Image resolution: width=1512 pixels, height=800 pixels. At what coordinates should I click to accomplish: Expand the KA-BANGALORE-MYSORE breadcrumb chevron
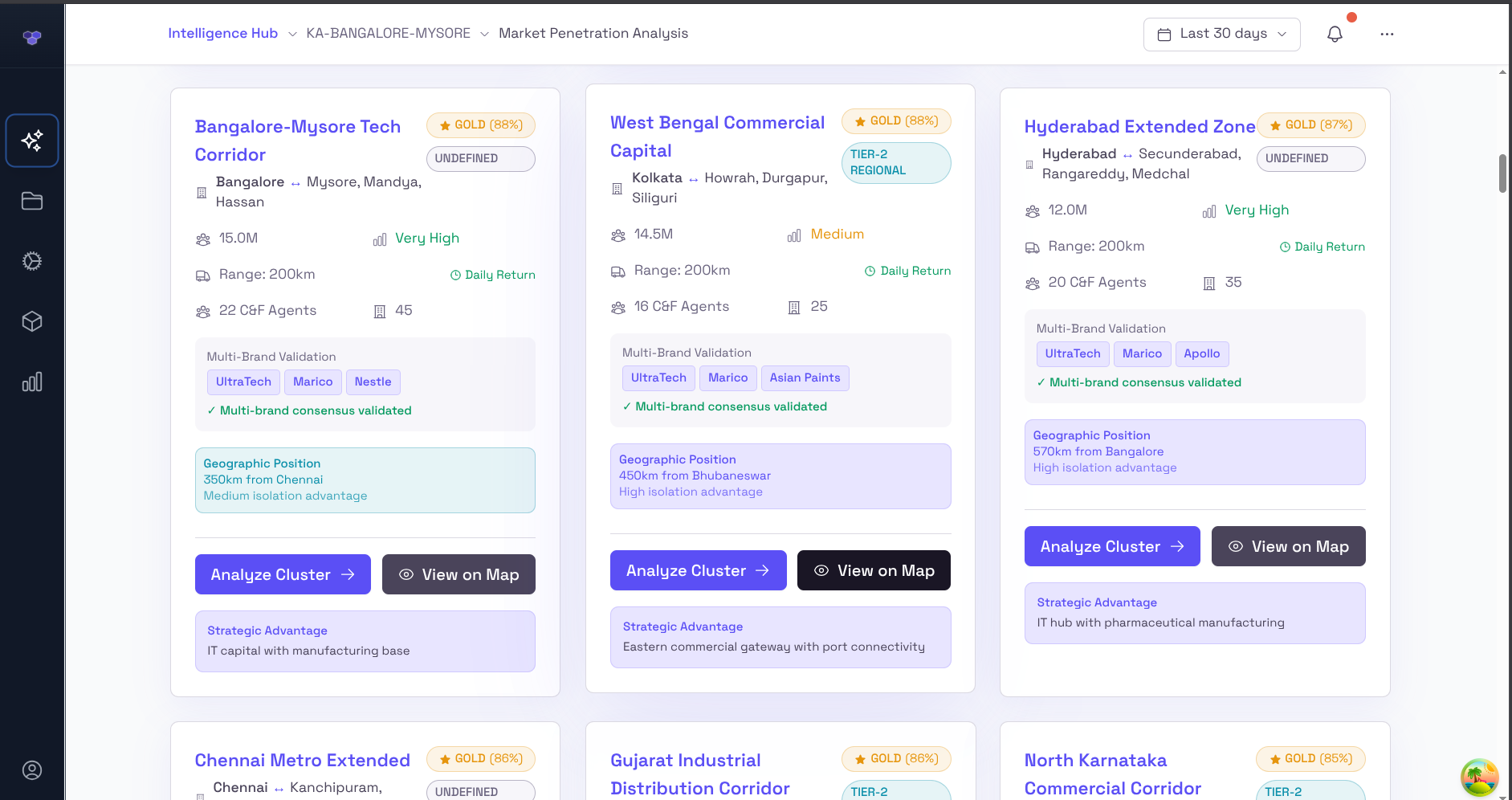(484, 35)
